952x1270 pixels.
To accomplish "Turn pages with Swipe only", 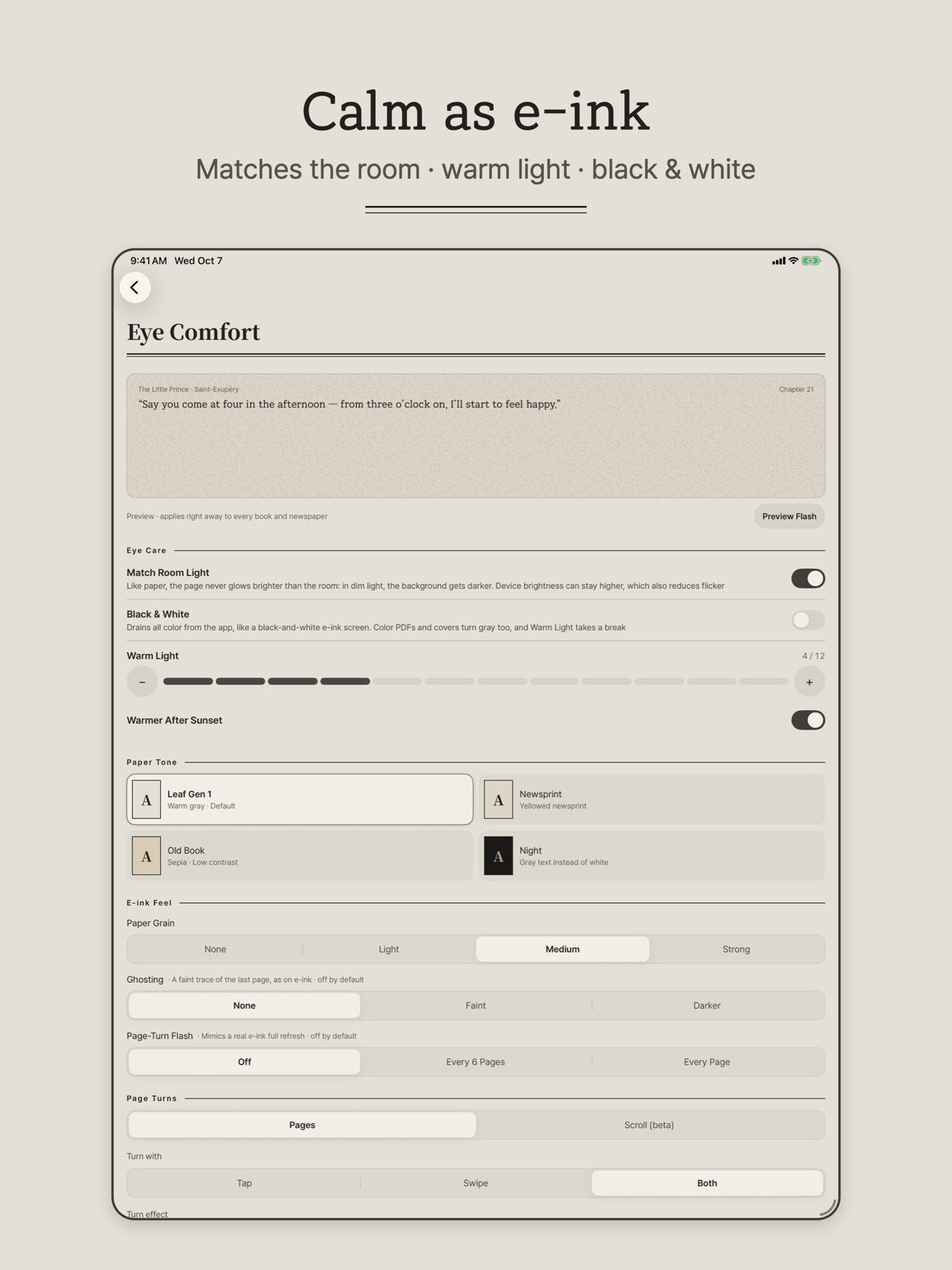I will (476, 1183).
